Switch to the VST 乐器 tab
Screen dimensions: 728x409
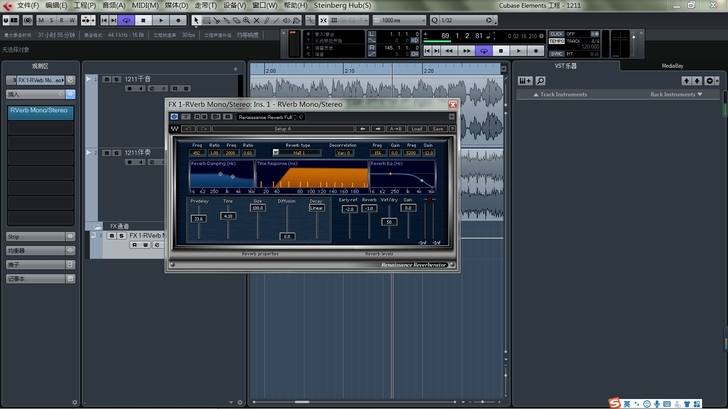(566, 66)
